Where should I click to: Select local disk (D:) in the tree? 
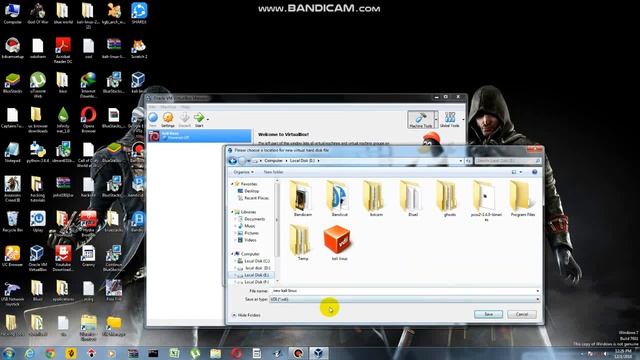point(253,268)
